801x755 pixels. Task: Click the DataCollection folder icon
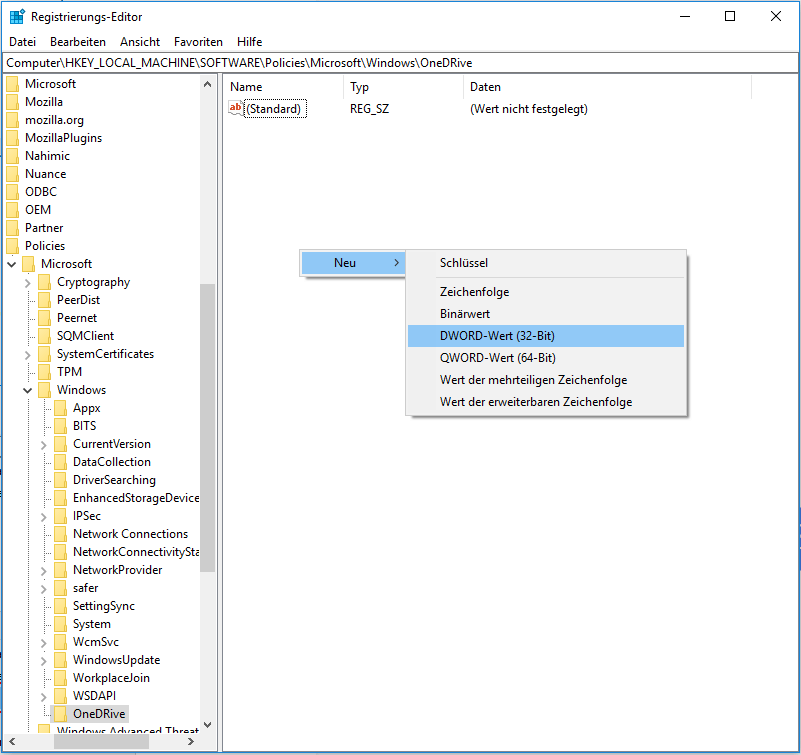(x=60, y=462)
